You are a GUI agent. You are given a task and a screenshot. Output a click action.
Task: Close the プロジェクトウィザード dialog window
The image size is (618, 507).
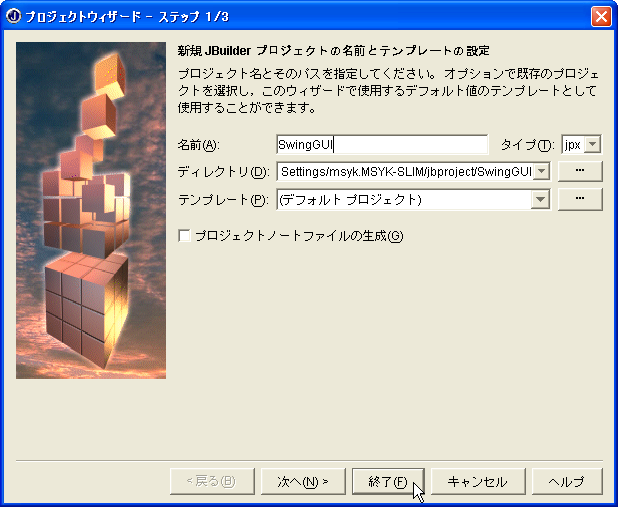click(601, 17)
